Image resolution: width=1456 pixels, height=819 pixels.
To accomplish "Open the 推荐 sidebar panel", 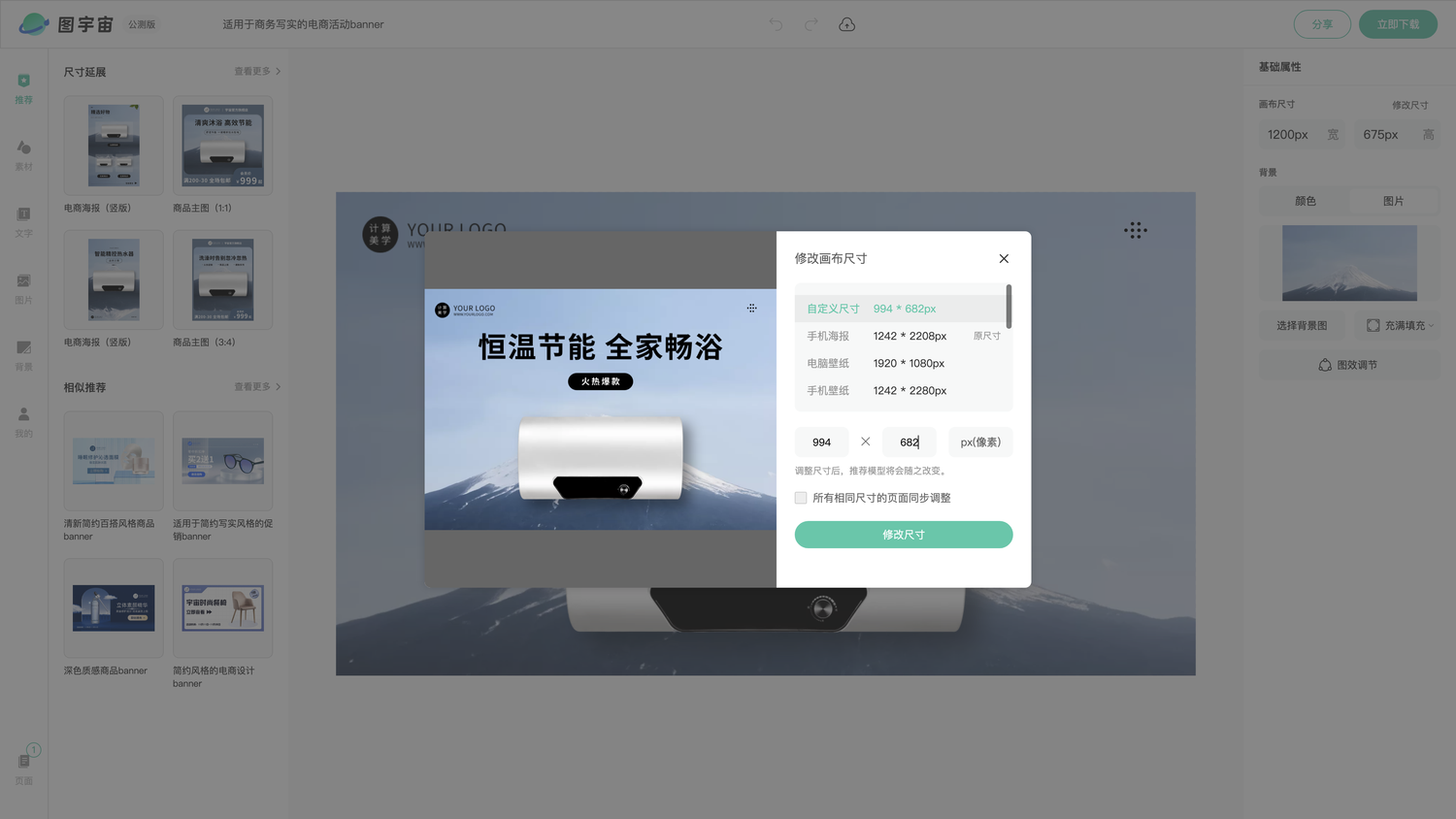I will coord(23,87).
